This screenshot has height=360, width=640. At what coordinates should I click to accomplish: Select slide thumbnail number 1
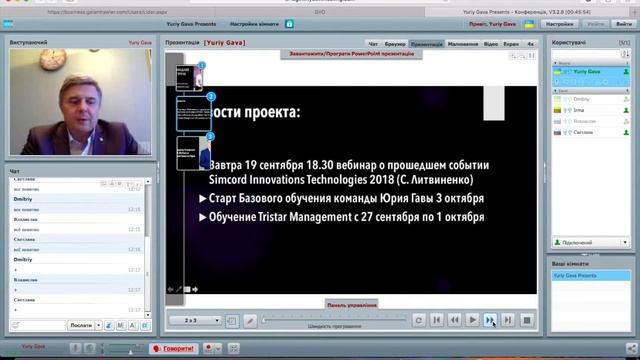189,78
